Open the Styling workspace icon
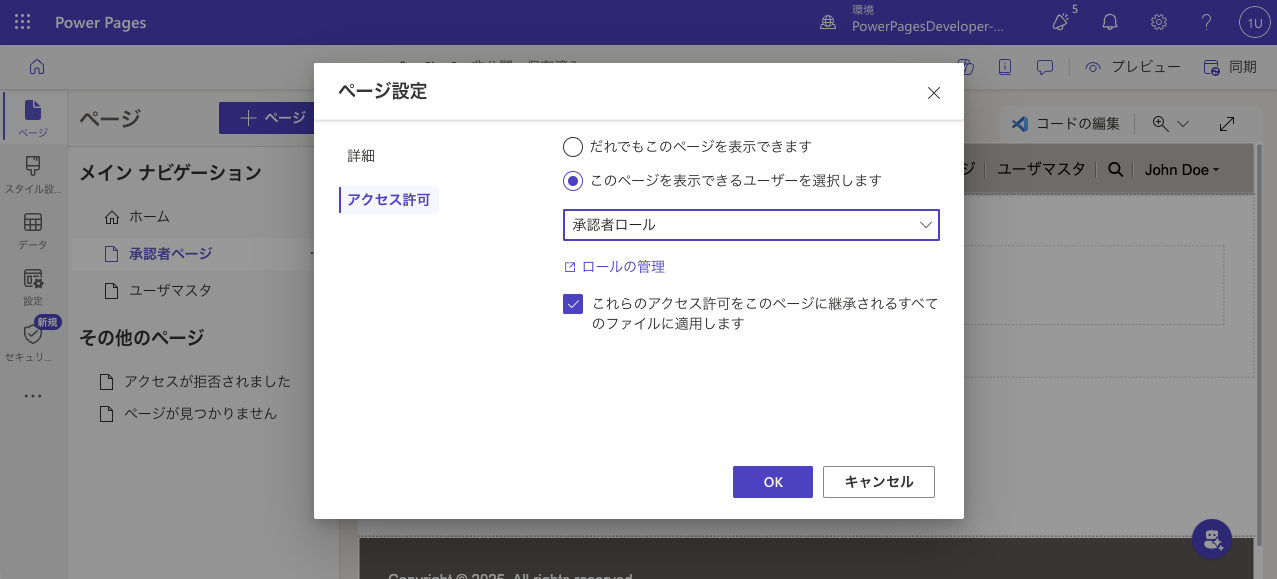This screenshot has width=1277, height=579. [33, 173]
